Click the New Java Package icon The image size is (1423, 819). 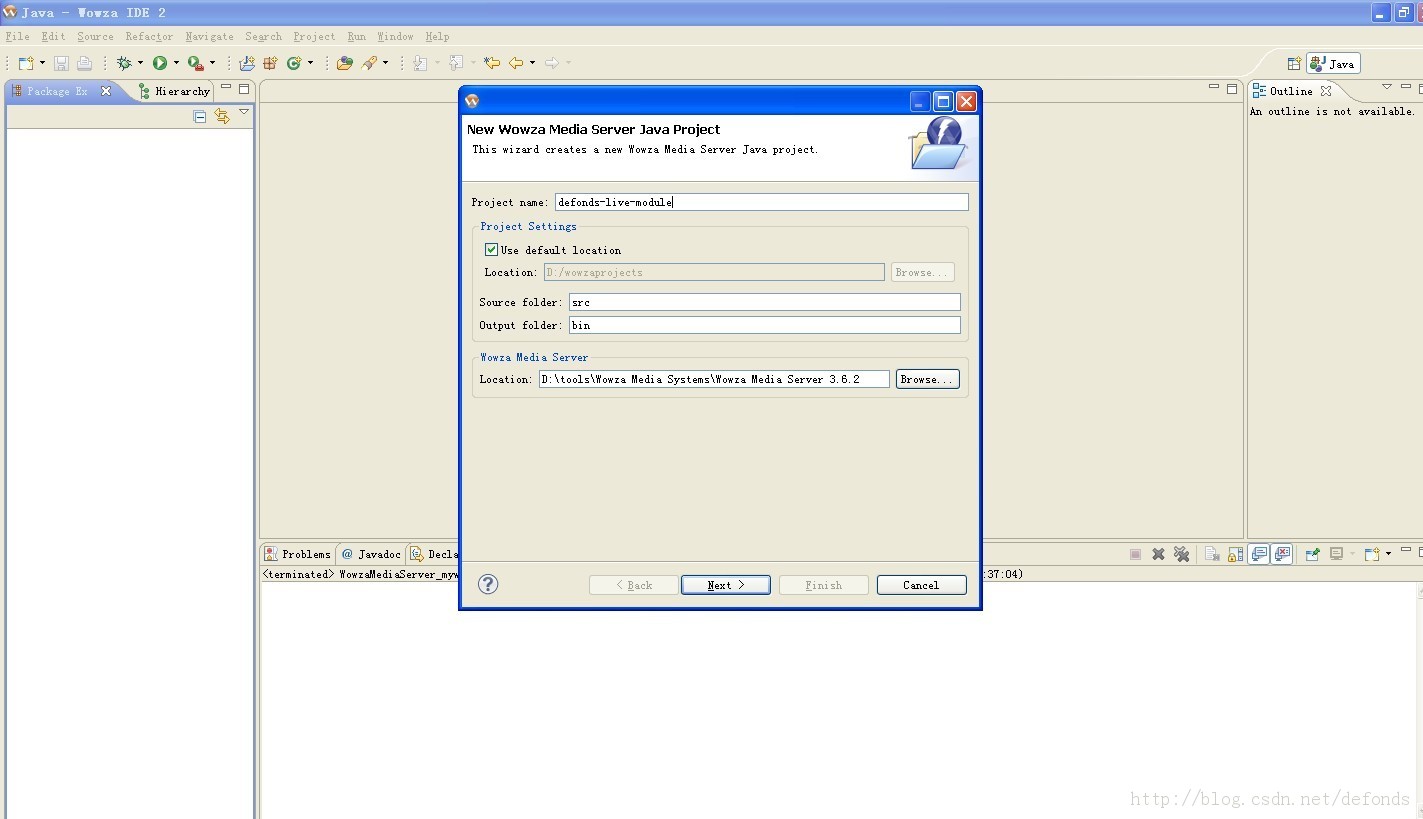coord(270,63)
